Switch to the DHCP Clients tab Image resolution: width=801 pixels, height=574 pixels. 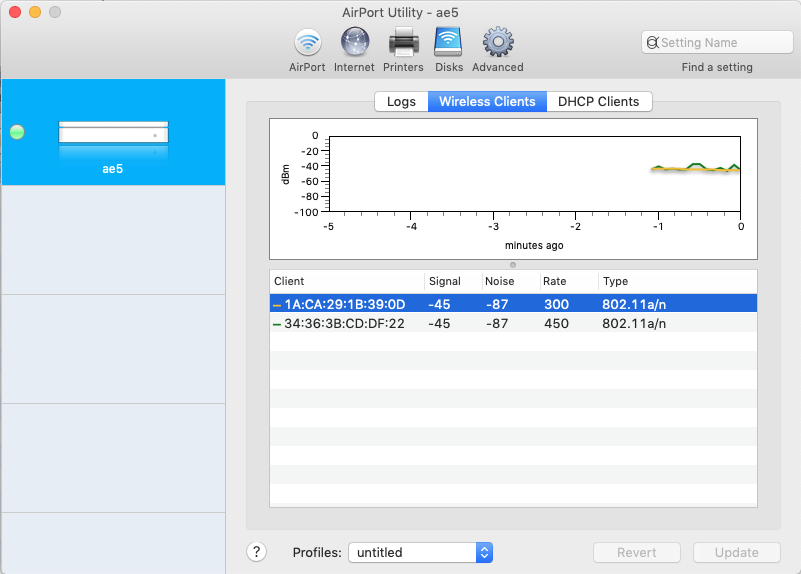[x=599, y=102]
